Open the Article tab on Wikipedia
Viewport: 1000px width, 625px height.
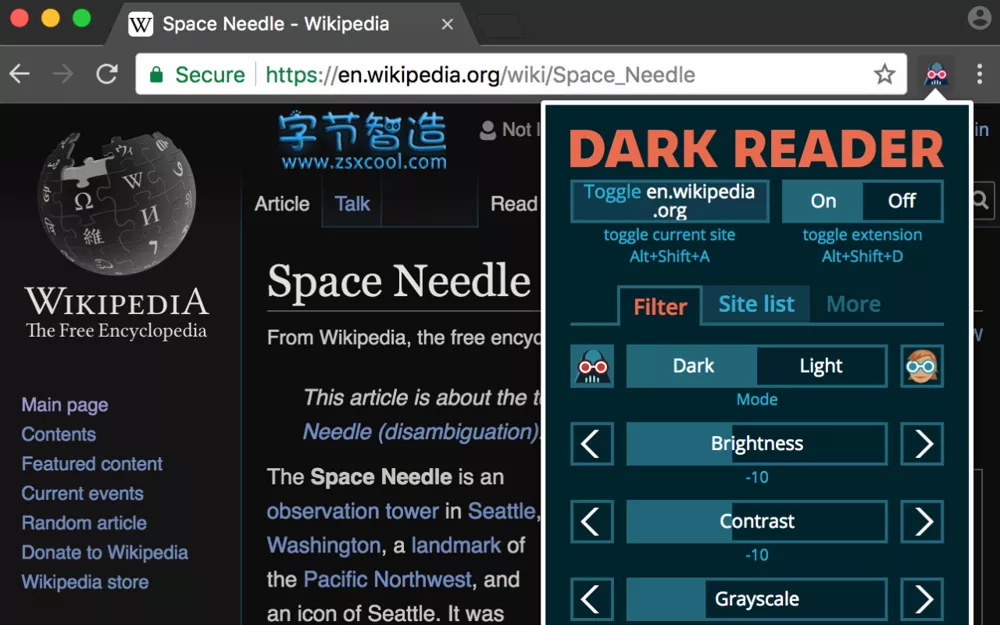coord(282,204)
